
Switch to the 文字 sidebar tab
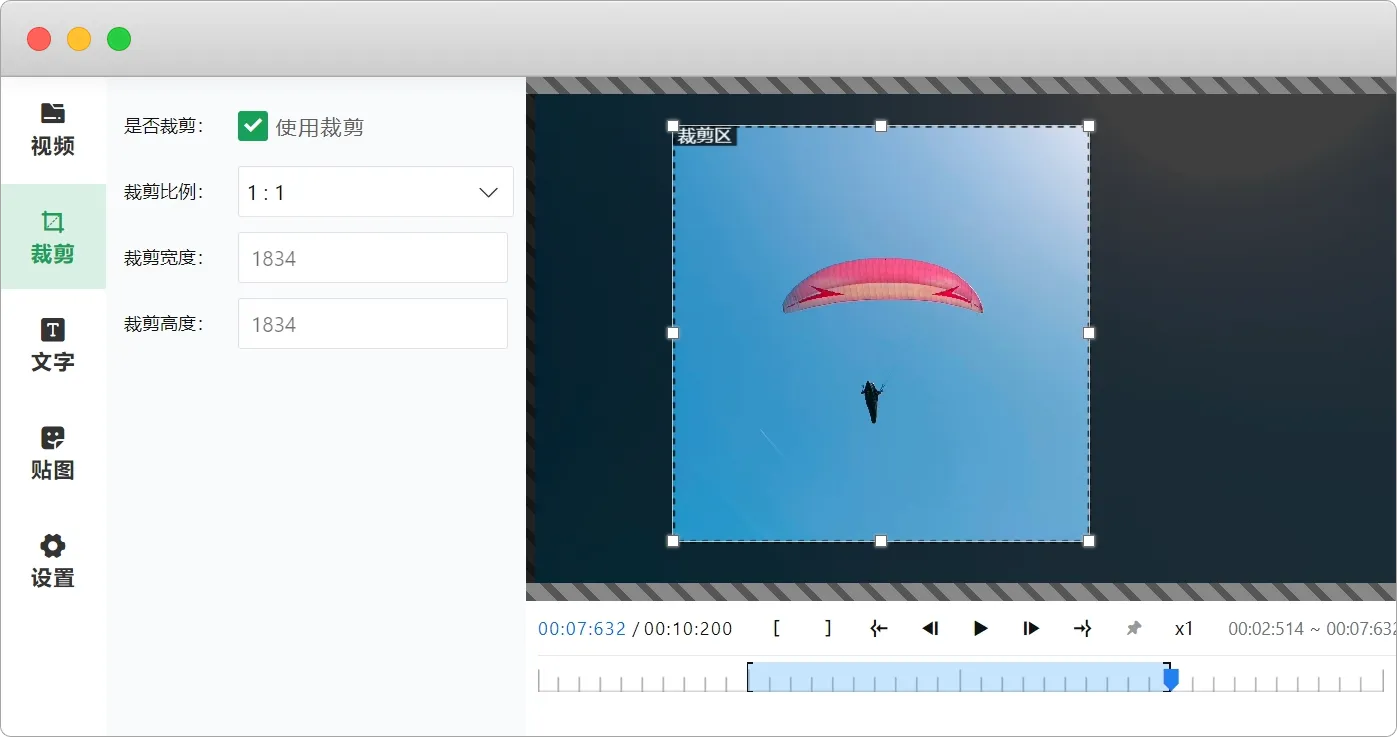click(x=53, y=345)
